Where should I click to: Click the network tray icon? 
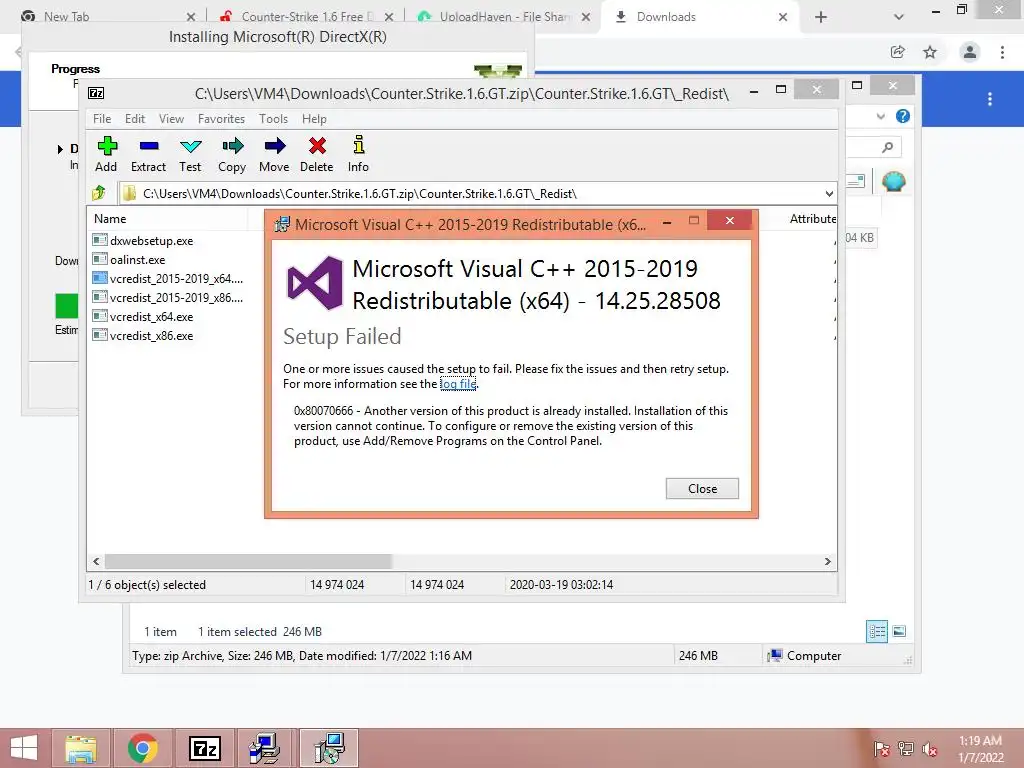(905, 749)
